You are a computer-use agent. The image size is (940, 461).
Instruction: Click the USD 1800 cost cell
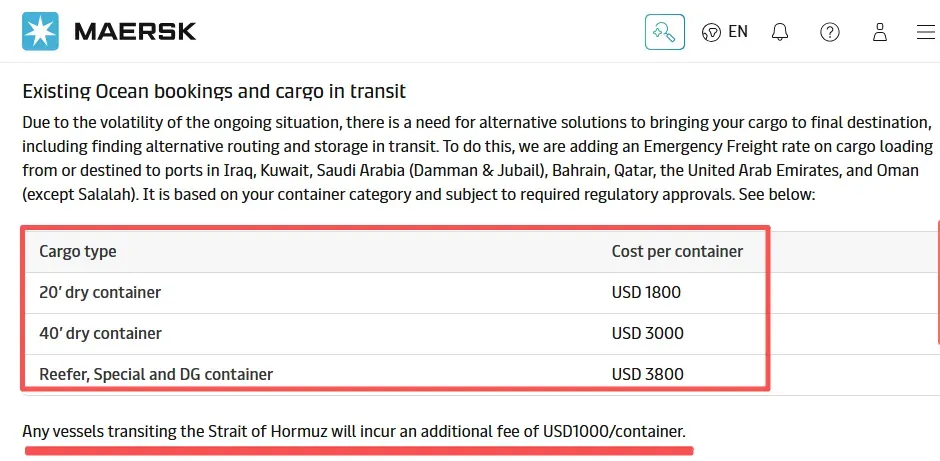[x=646, y=293]
